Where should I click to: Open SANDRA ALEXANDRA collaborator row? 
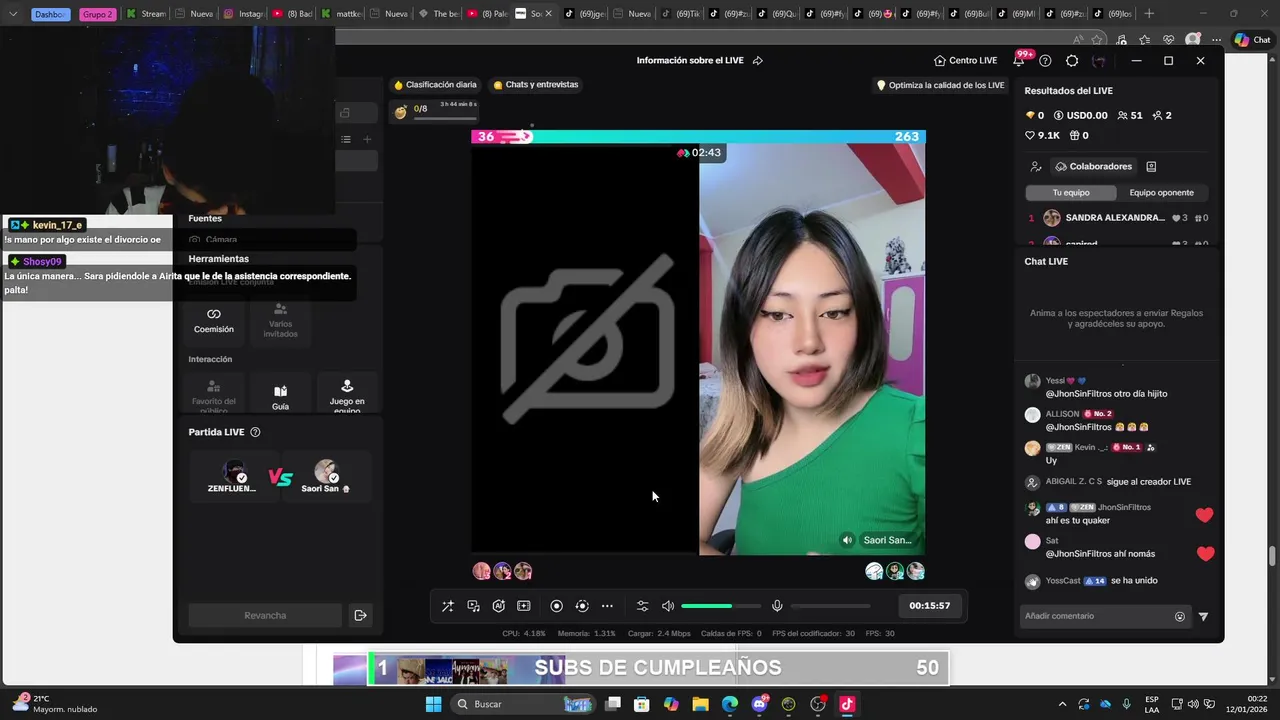(x=1118, y=218)
